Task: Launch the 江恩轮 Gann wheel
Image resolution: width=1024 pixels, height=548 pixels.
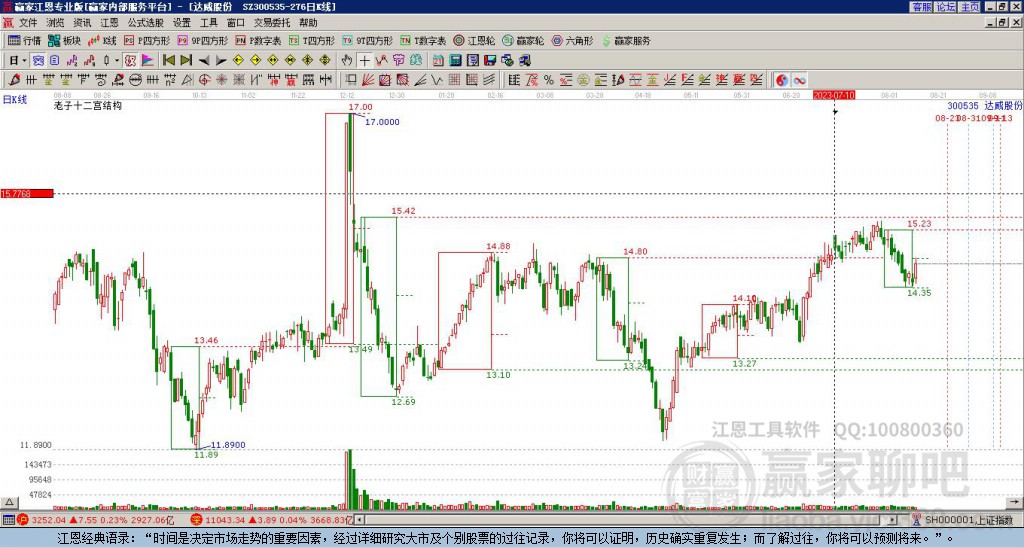Action: [474, 40]
